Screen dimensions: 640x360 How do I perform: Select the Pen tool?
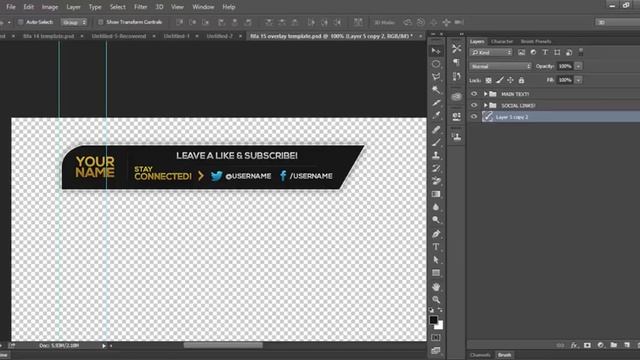click(x=436, y=234)
